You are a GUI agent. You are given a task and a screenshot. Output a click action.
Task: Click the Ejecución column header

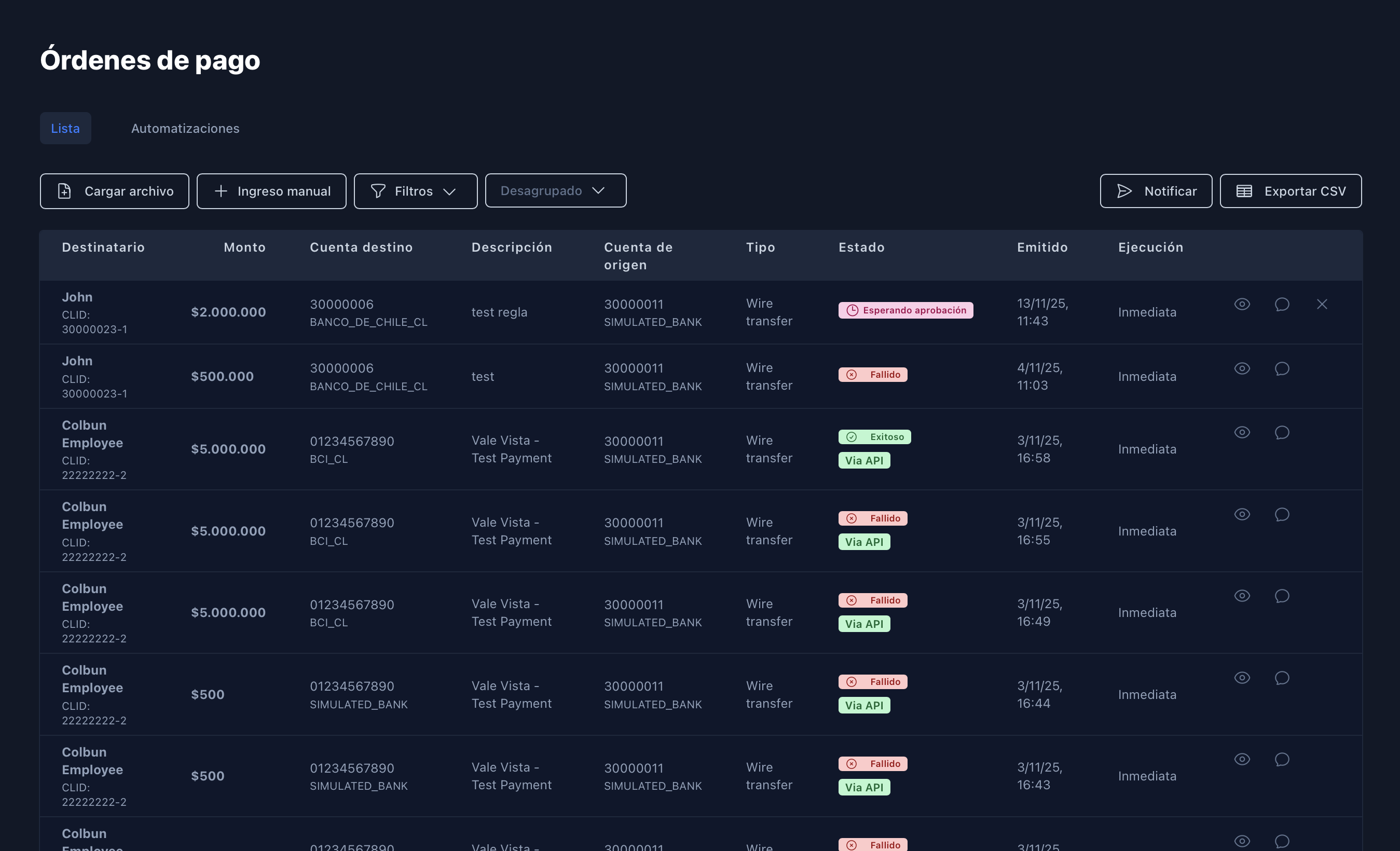(1150, 247)
